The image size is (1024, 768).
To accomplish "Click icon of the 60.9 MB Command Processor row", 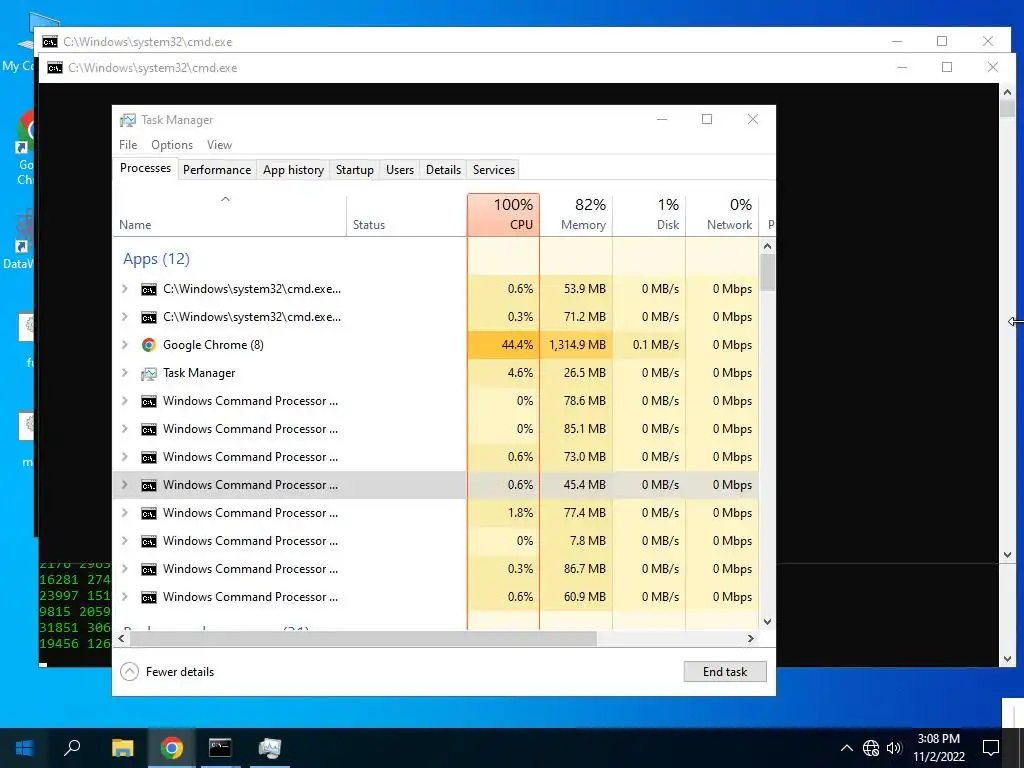I will coord(149,598).
